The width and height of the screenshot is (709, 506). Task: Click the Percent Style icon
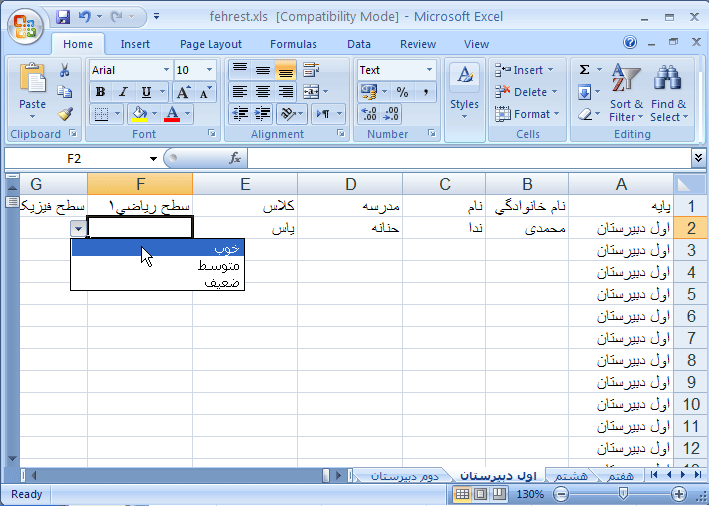[402, 92]
